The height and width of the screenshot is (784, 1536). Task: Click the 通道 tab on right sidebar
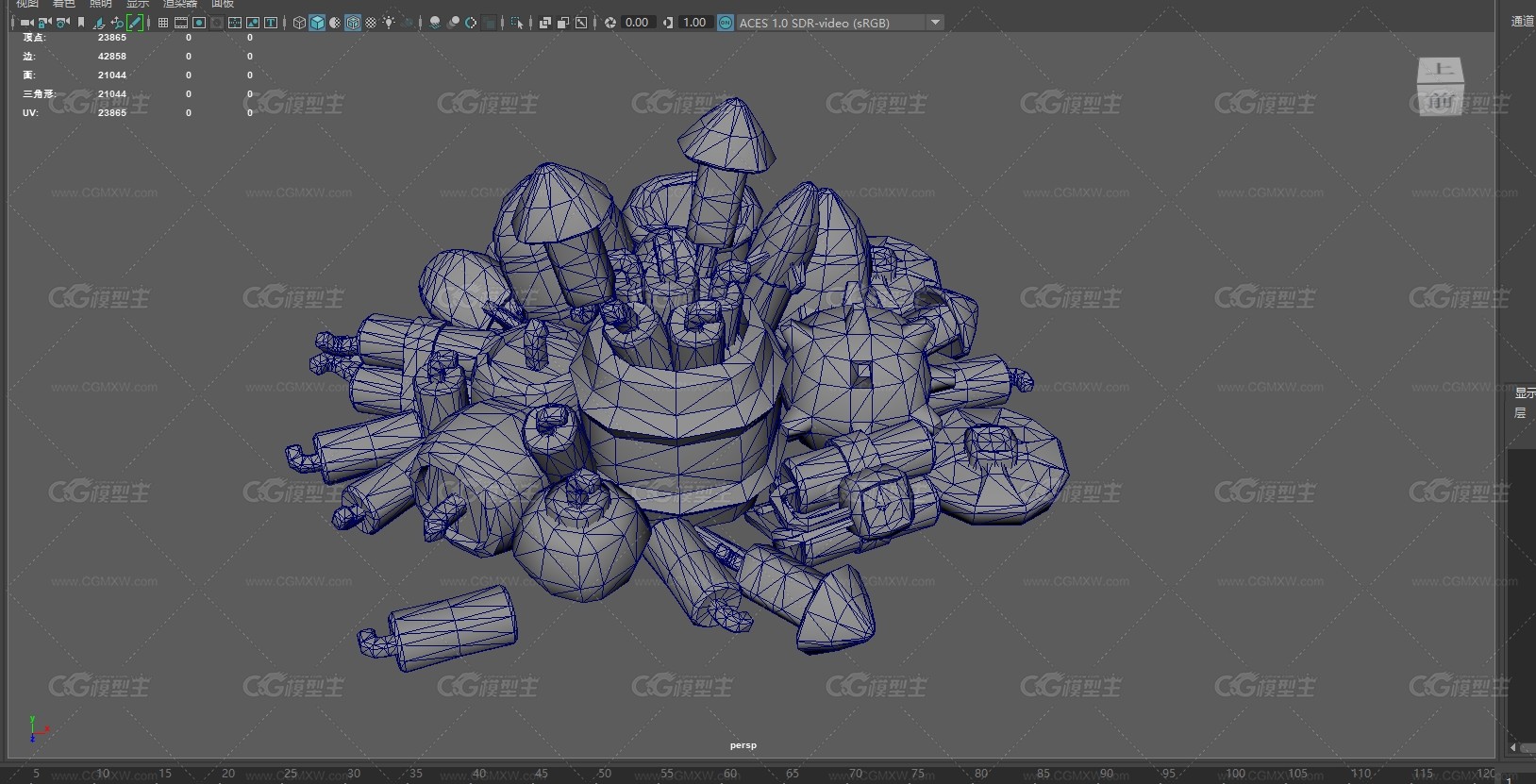pos(1523,21)
